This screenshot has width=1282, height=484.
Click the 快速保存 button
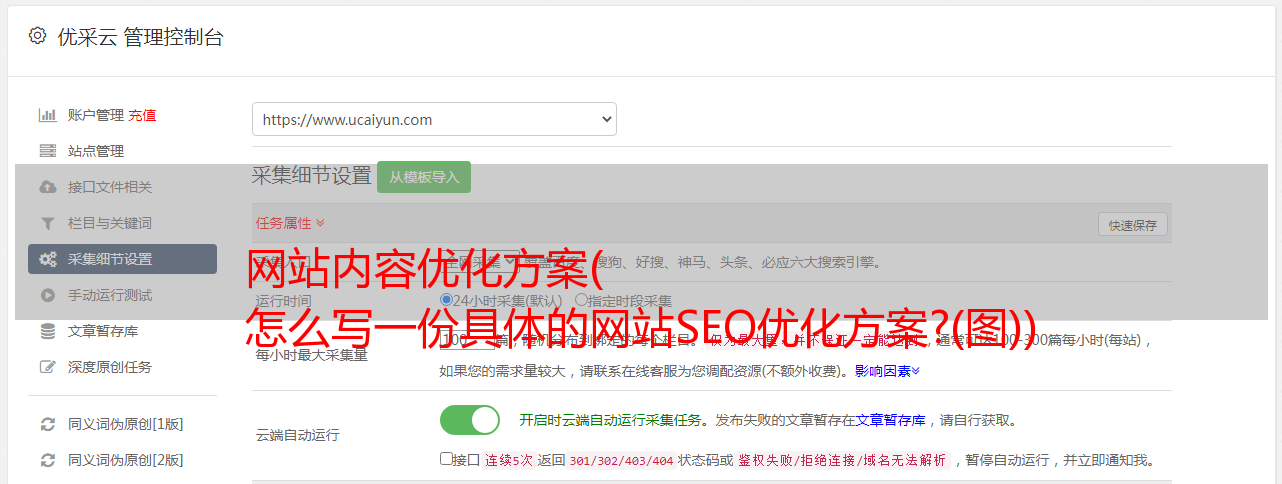tap(1132, 225)
